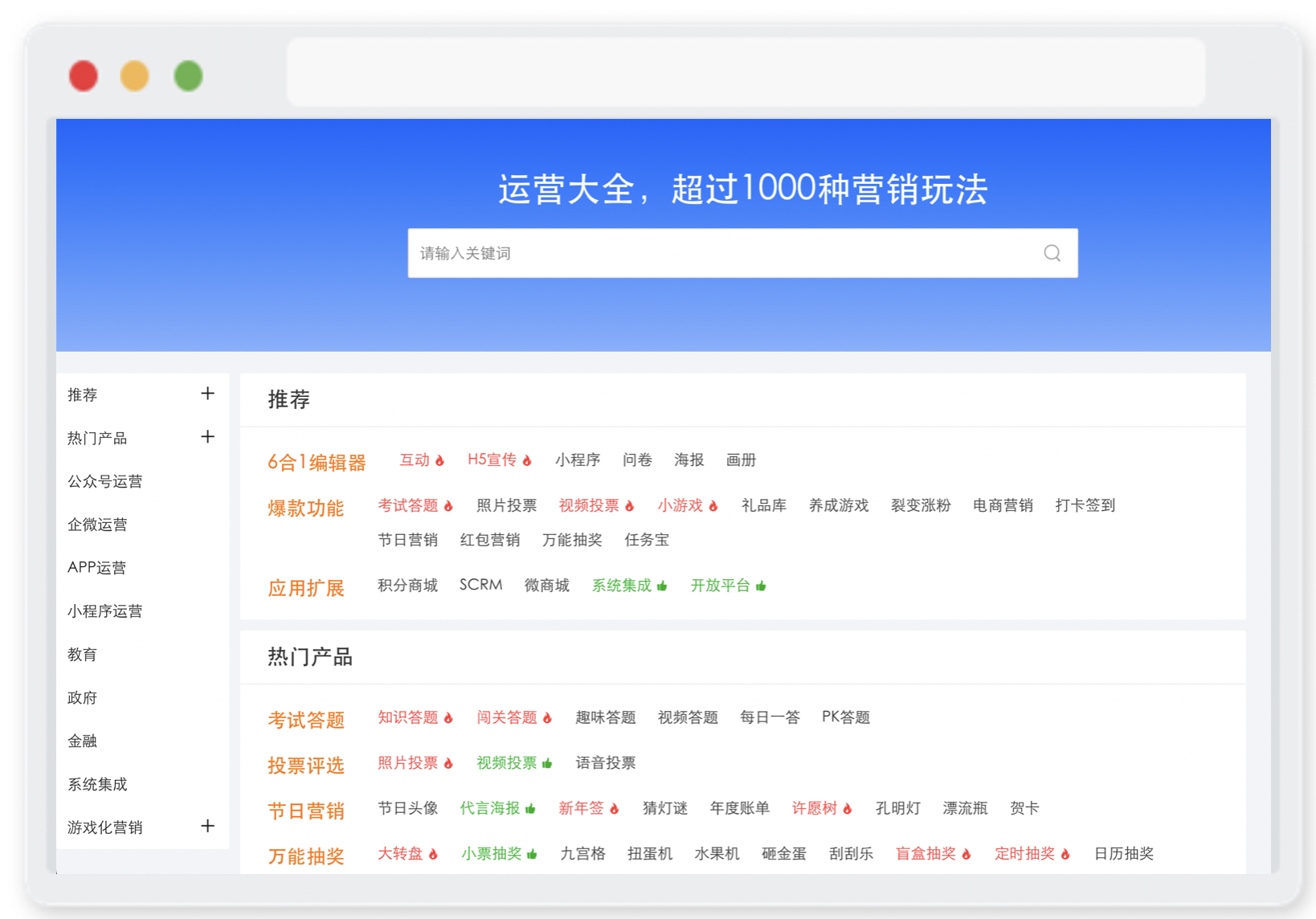Open 小程序运营 sidebar category
Screen dimensions: 1316x919
[x=105, y=611]
